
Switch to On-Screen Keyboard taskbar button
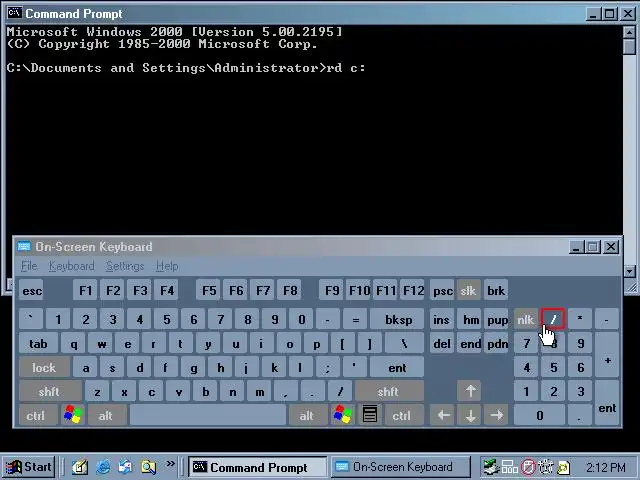400,467
